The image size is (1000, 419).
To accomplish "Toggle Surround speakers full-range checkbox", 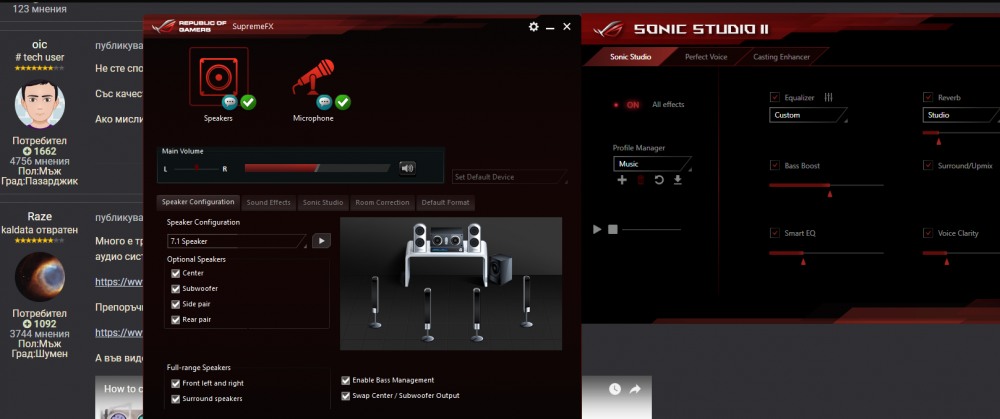I will click(175, 399).
